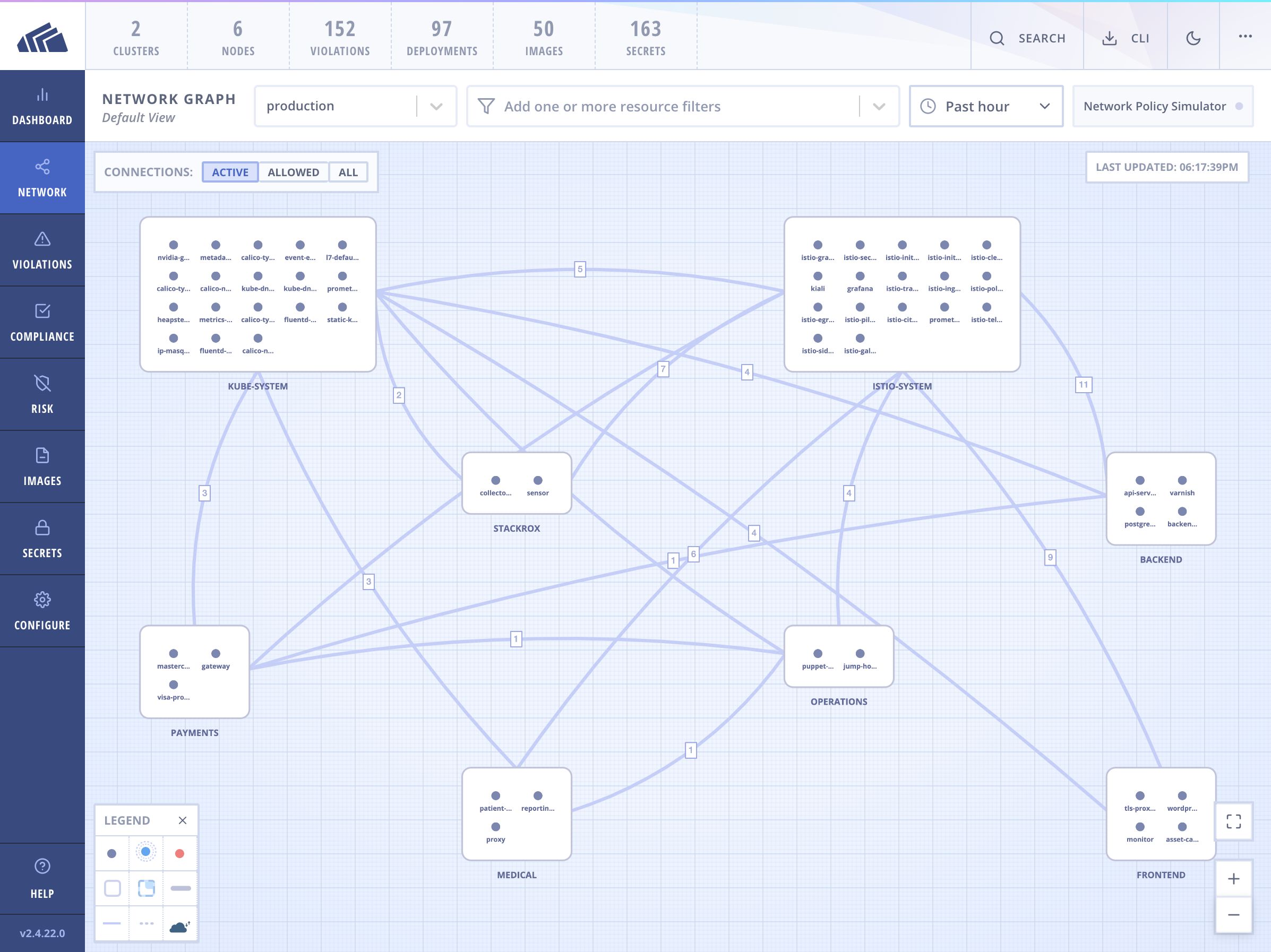
Task: Open the Violations sidebar section
Action: [42, 250]
